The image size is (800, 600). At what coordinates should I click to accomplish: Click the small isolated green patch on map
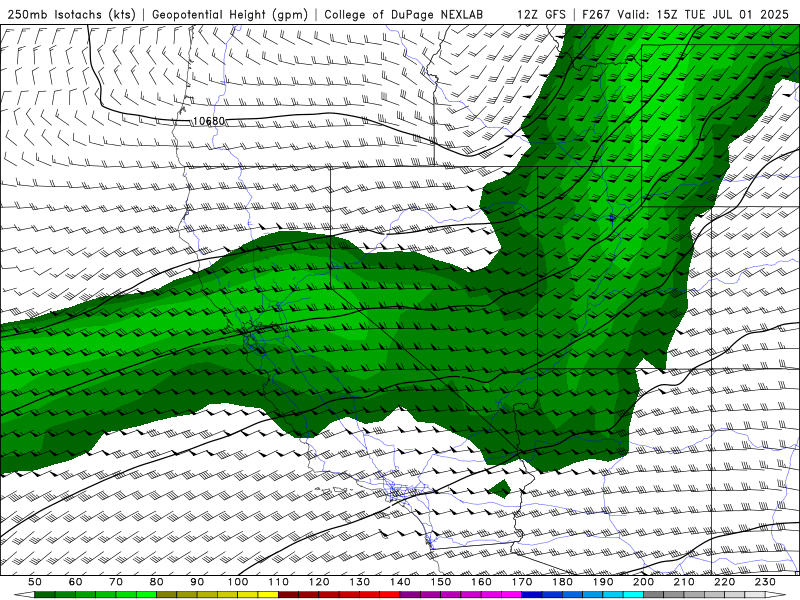[x=500, y=489]
